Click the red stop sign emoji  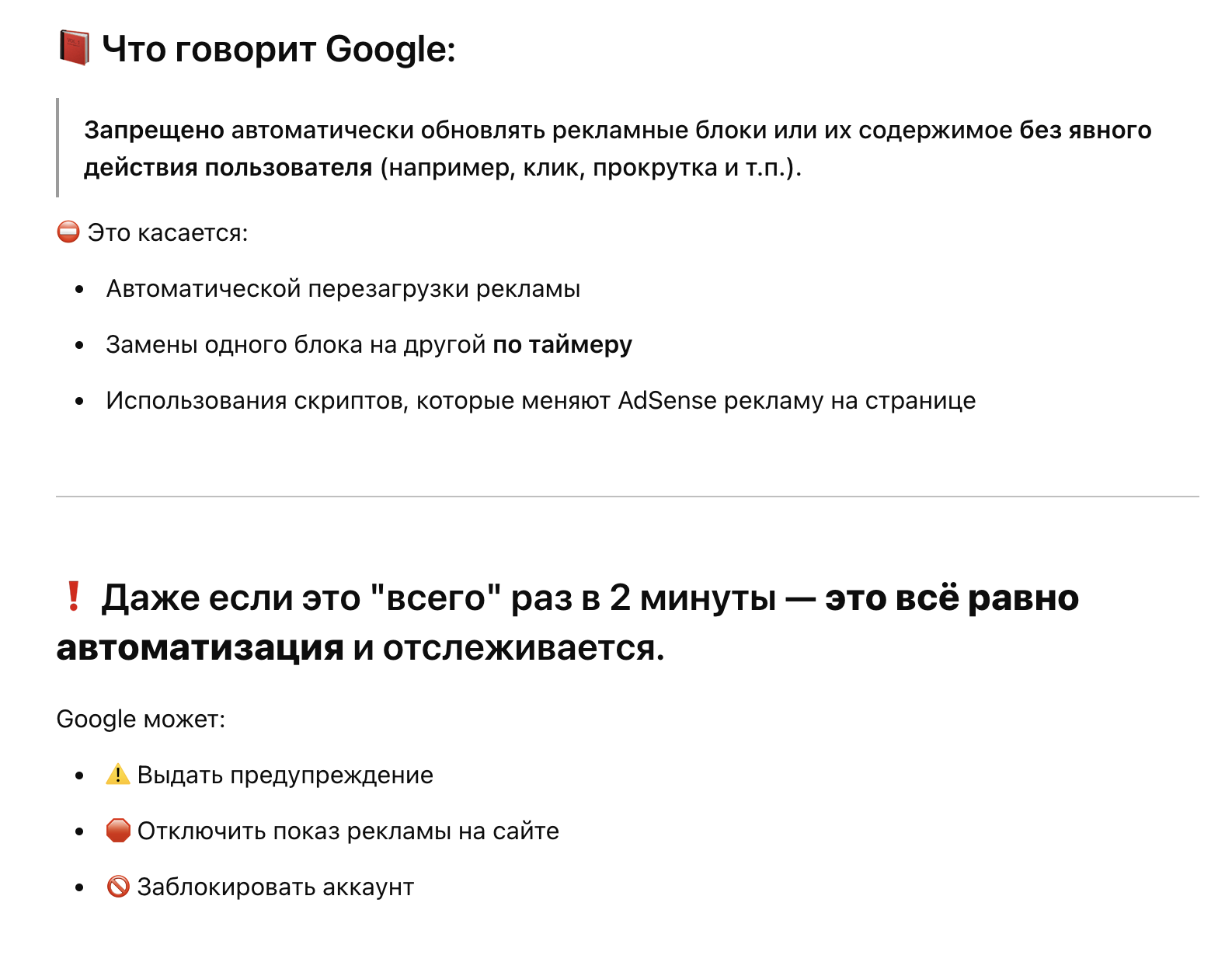(118, 830)
